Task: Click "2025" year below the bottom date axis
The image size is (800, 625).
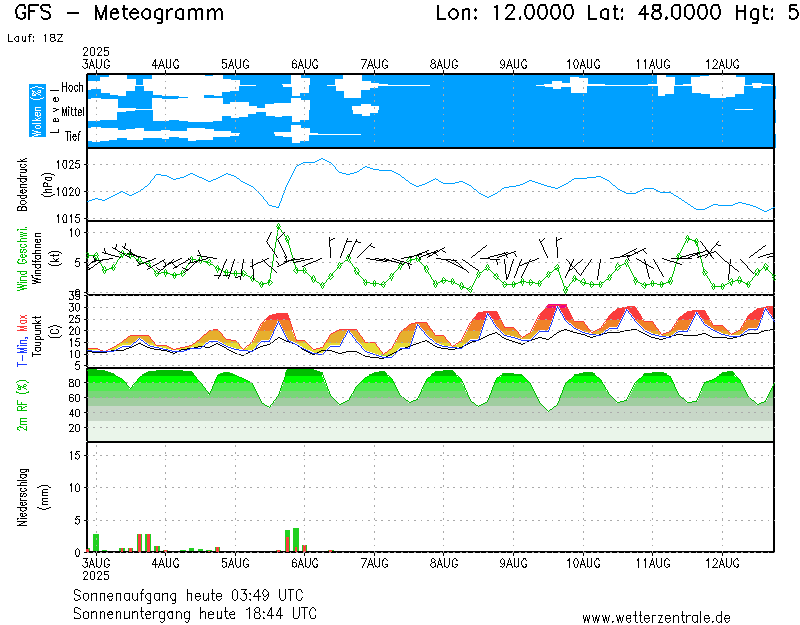Action: click(96, 576)
